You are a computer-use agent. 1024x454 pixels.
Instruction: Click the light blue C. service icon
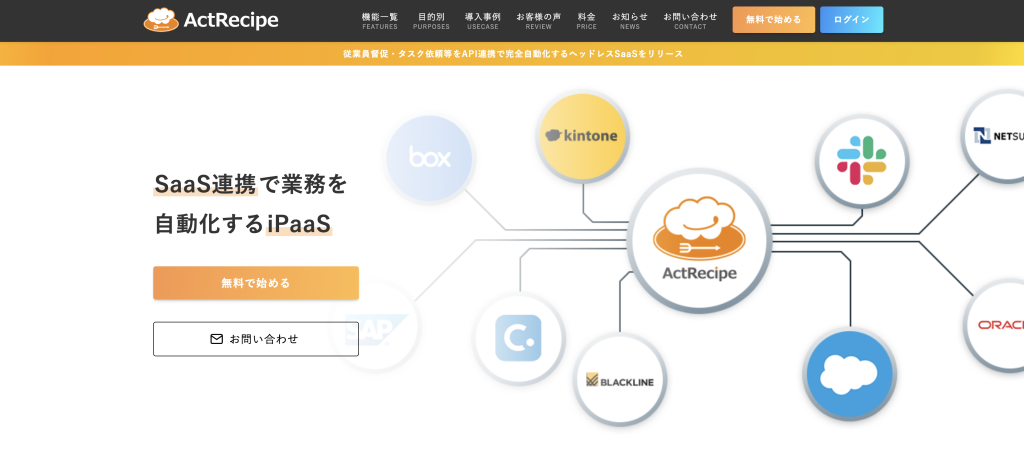(x=519, y=338)
